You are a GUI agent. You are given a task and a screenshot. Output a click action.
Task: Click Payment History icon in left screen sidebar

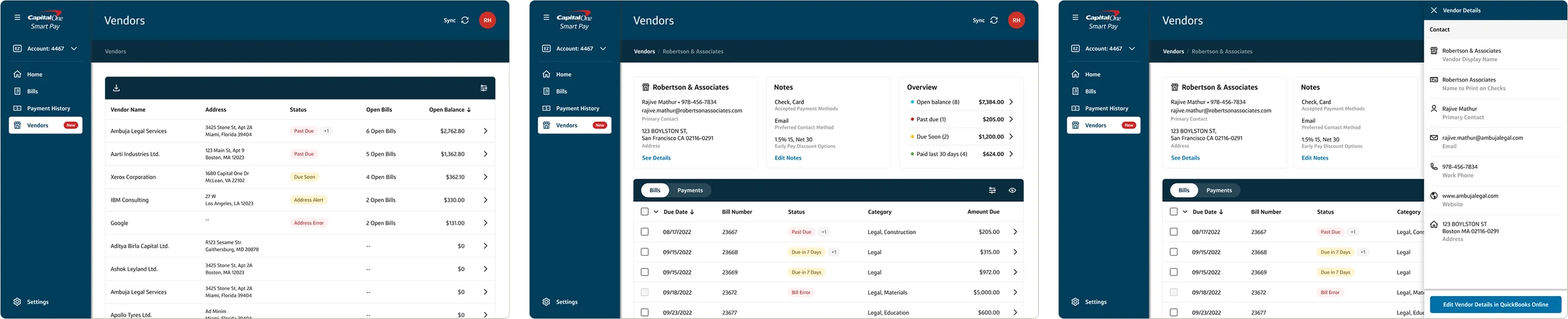point(18,109)
